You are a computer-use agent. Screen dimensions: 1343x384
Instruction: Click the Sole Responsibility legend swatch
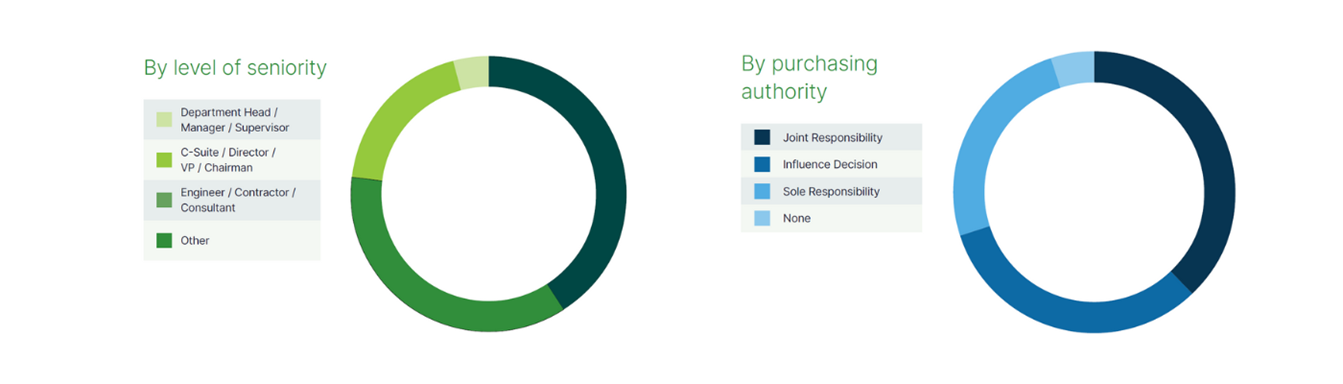tap(762, 191)
